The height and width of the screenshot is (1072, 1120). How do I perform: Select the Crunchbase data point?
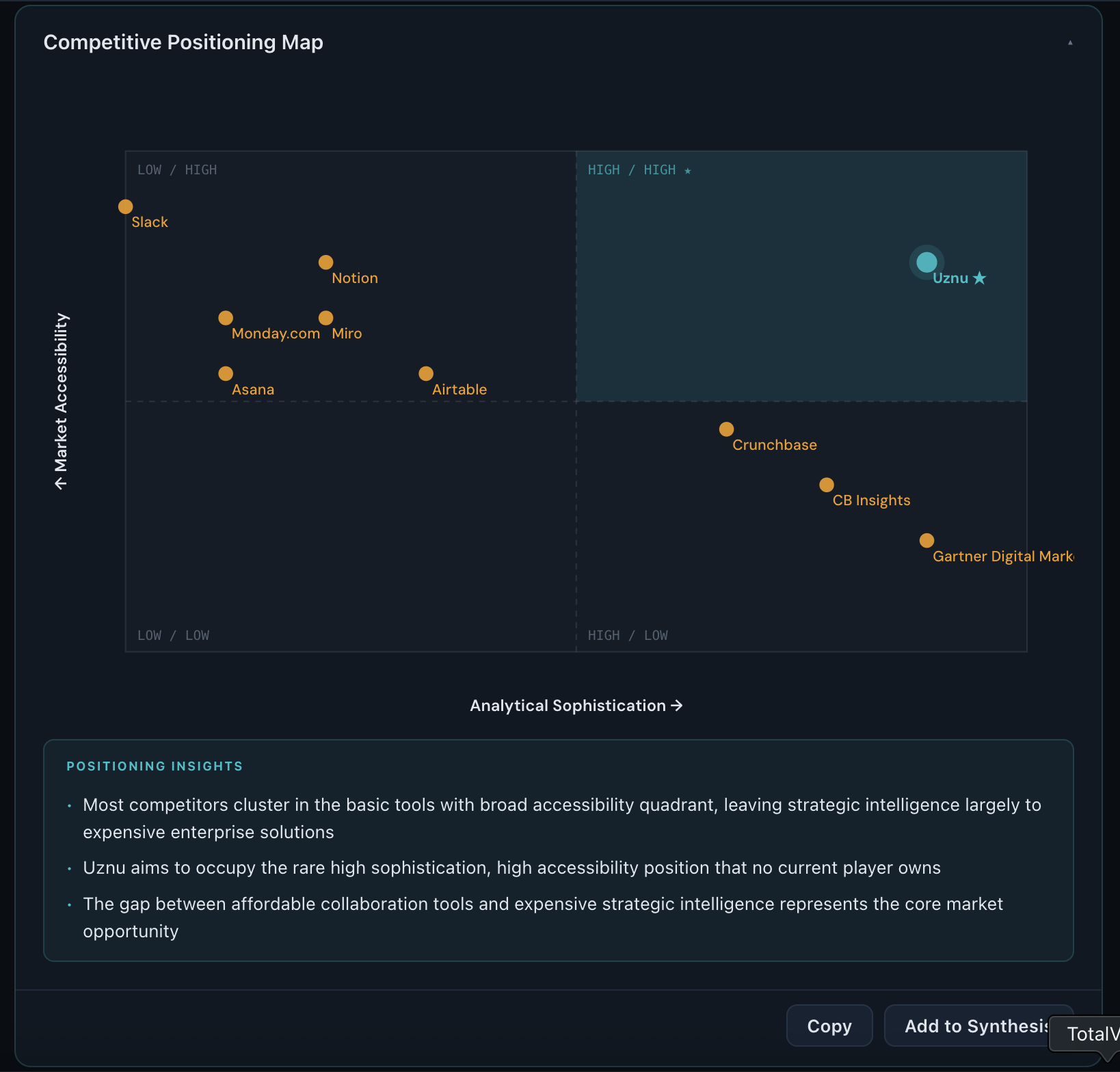(726, 429)
